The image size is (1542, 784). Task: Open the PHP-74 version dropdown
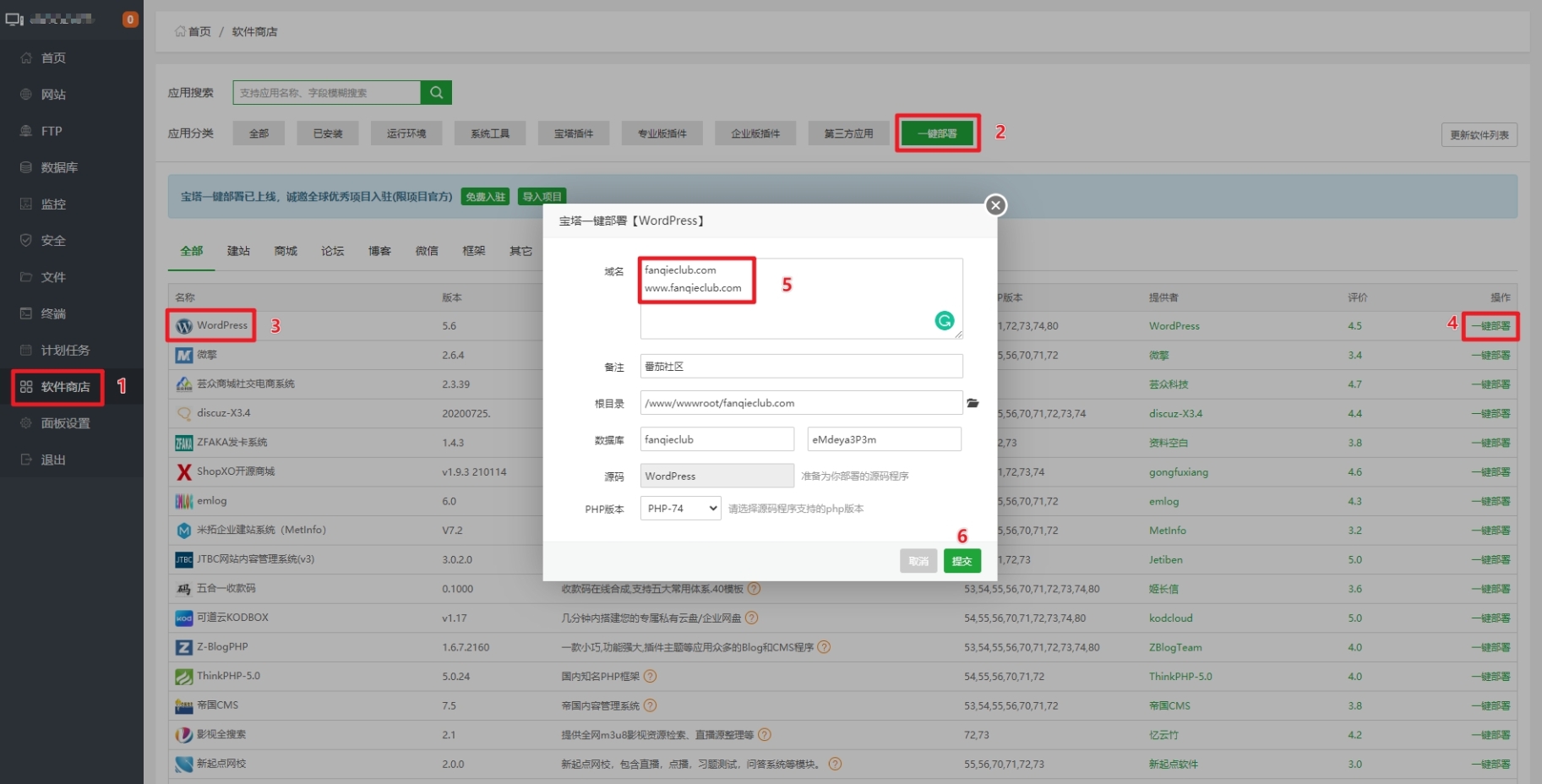pyautogui.click(x=679, y=508)
